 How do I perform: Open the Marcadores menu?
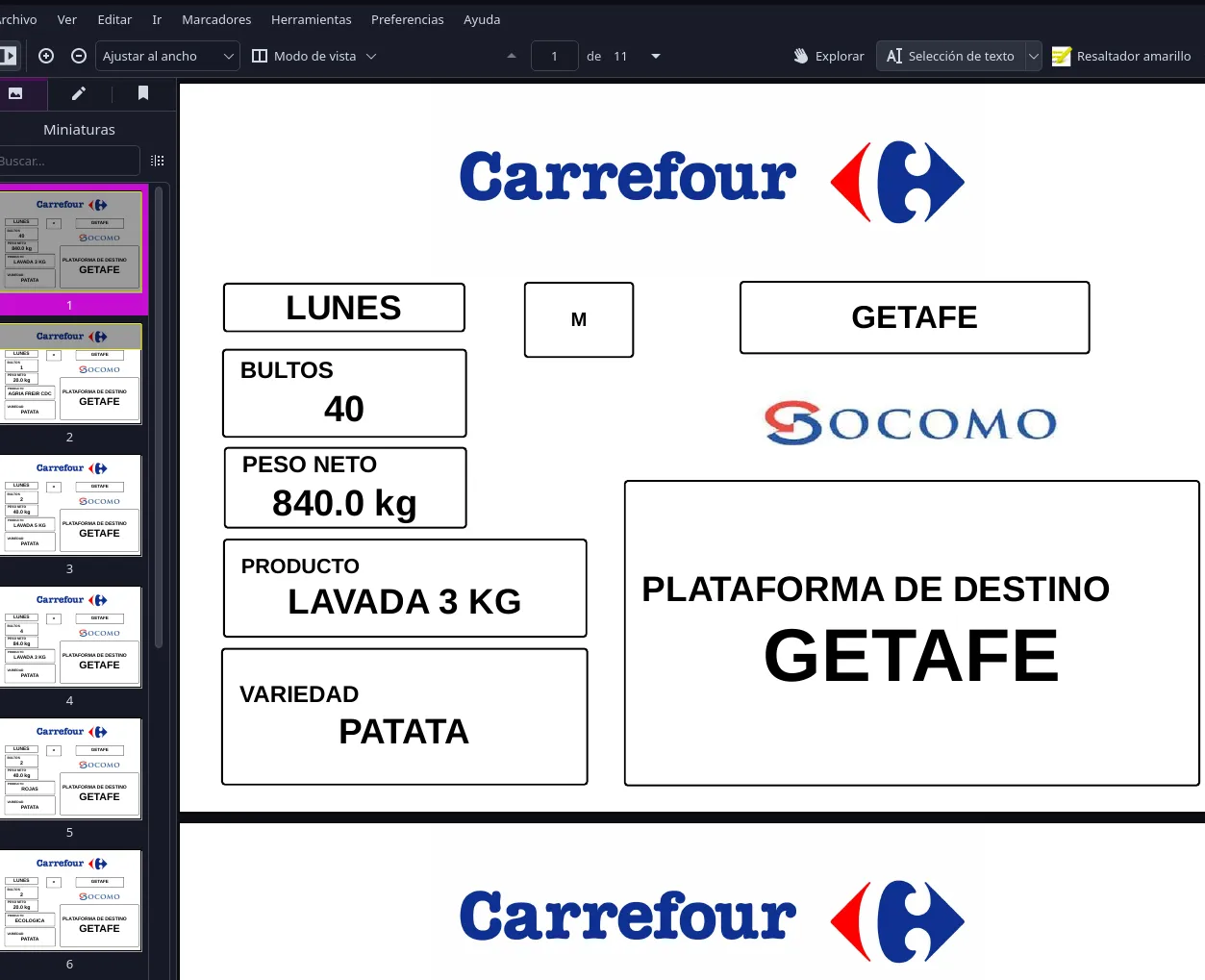click(216, 19)
